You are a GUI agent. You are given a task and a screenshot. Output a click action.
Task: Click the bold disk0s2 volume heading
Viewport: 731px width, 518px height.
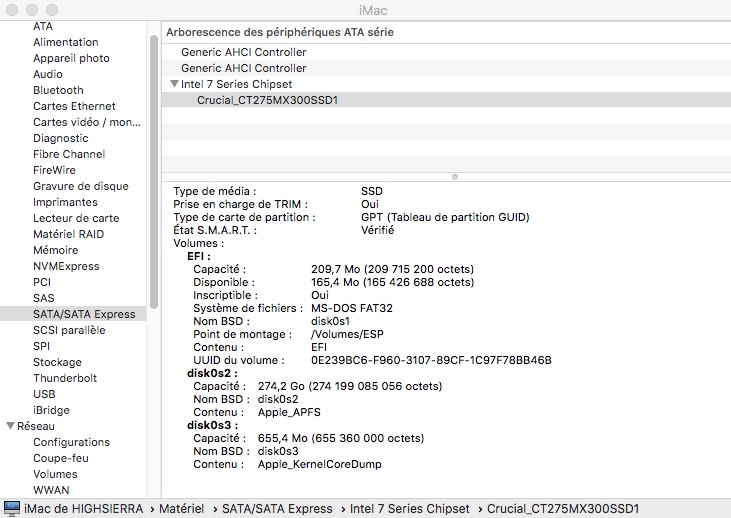[x=212, y=373]
